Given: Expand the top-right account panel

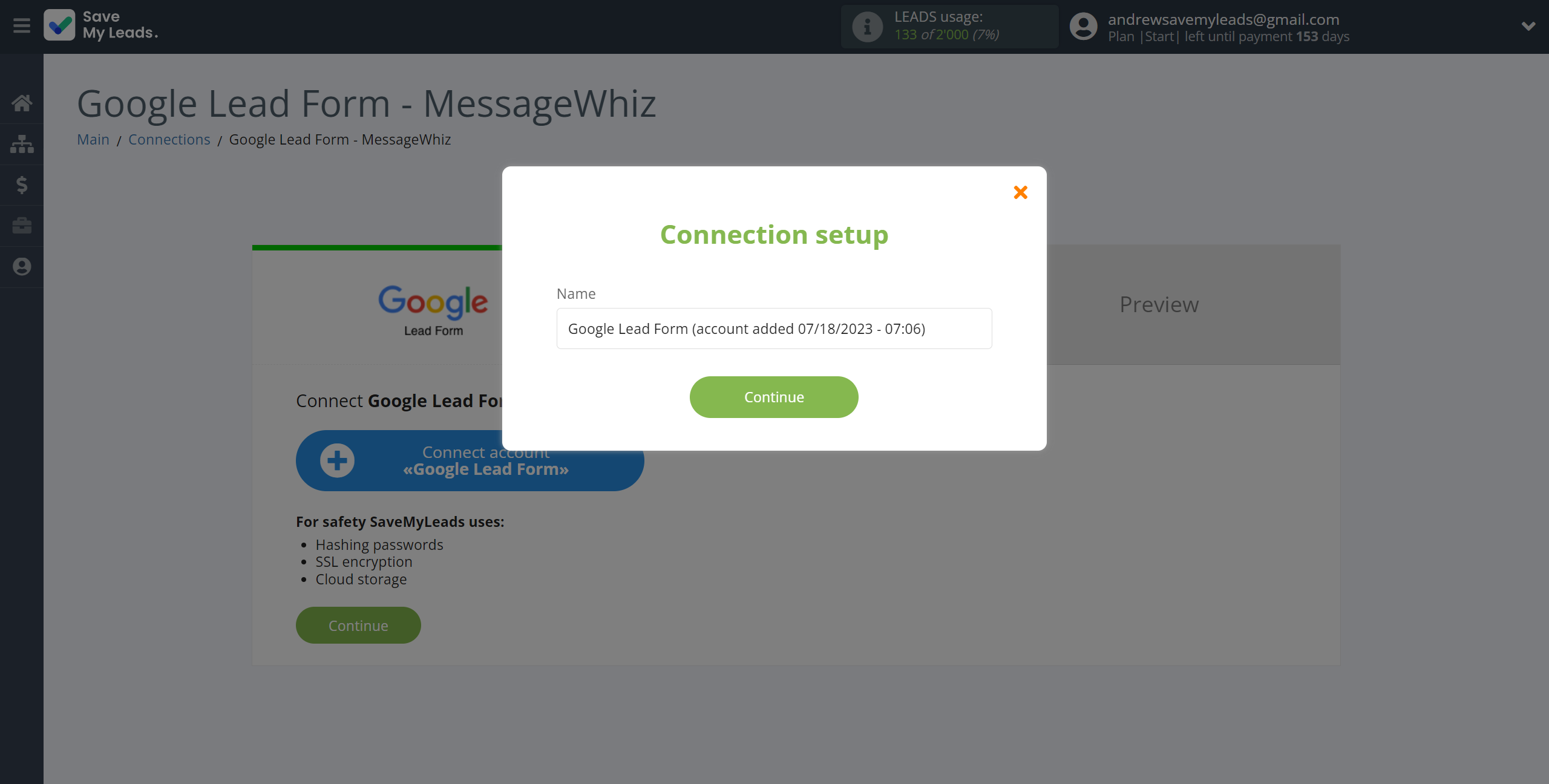Looking at the screenshot, I should (x=1528, y=27).
